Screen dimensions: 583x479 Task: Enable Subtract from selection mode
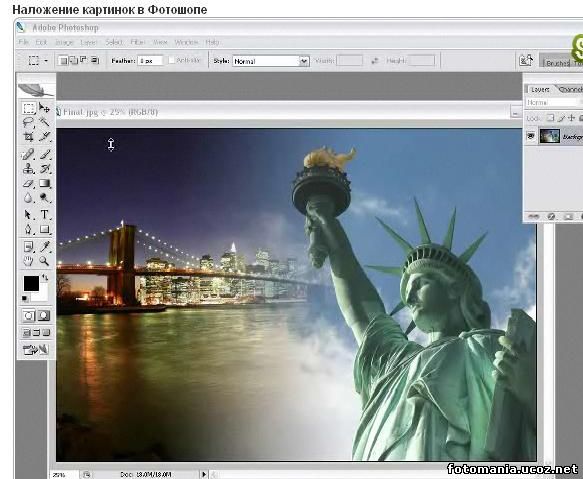(84, 60)
